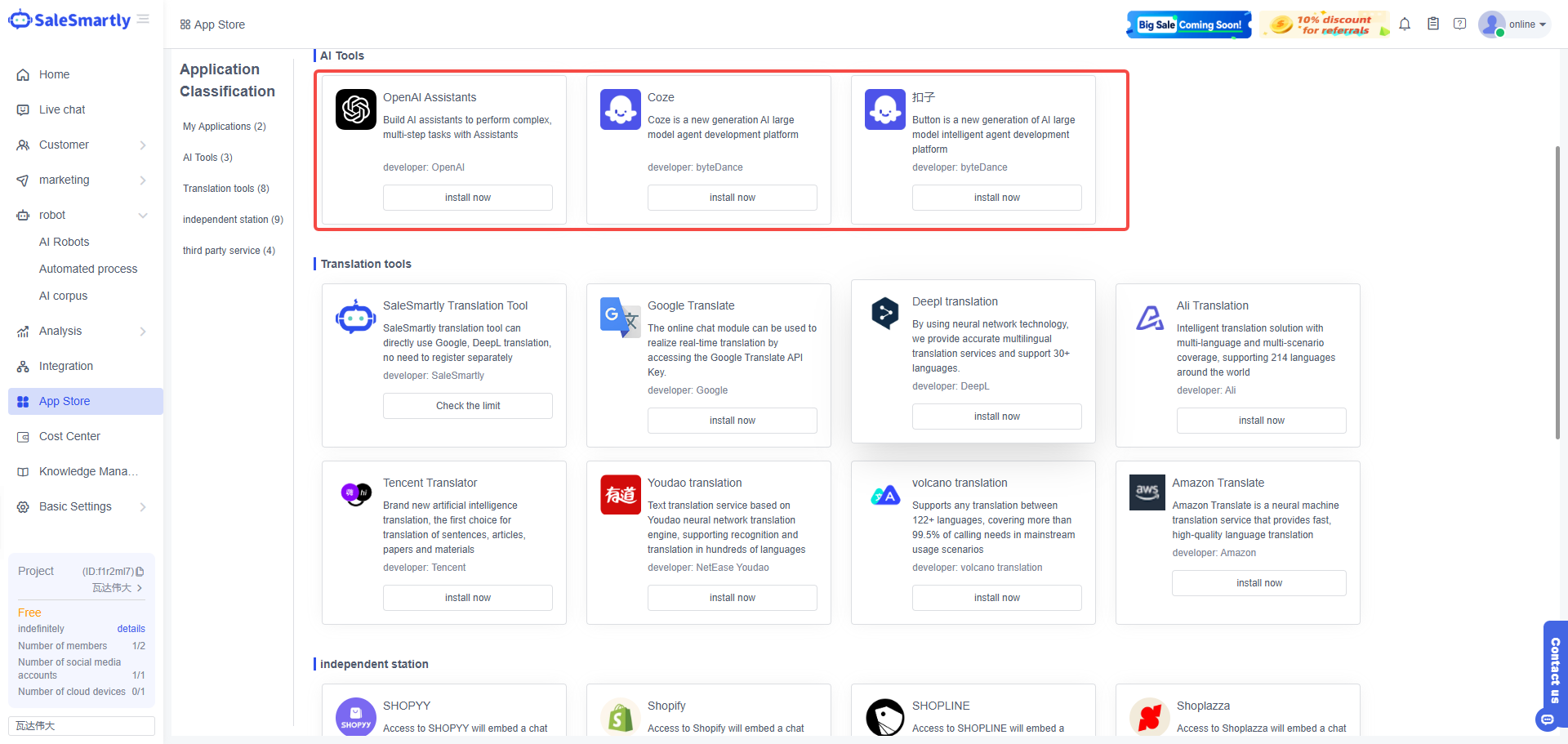Open the Big Sale Coming Soon banner
Viewport: 1568px width, 744px height.
(x=1189, y=25)
